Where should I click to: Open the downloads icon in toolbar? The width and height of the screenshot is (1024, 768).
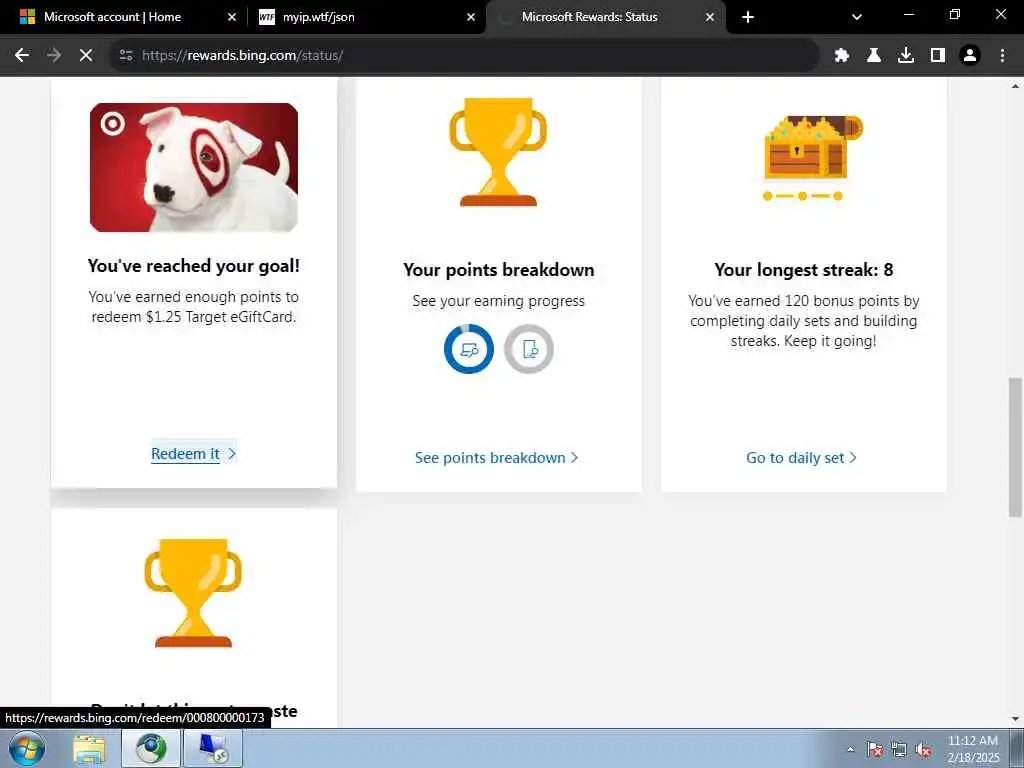pyautogui.click(x=906, y=56)
